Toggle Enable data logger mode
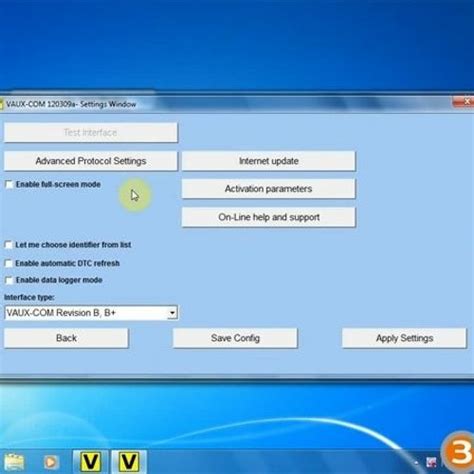Viewport: 474px width, 474px height. click(x=9, y=280)
